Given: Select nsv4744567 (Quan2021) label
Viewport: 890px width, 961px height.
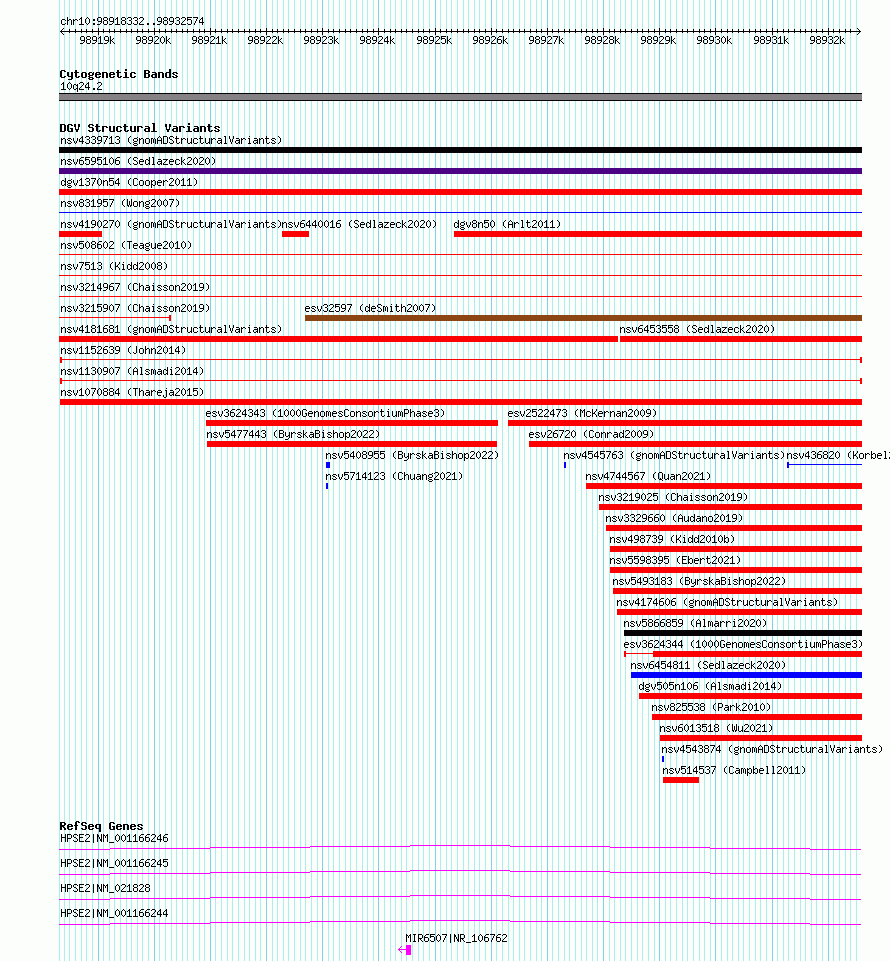Looking at the screenshot, I should point(648,476).
